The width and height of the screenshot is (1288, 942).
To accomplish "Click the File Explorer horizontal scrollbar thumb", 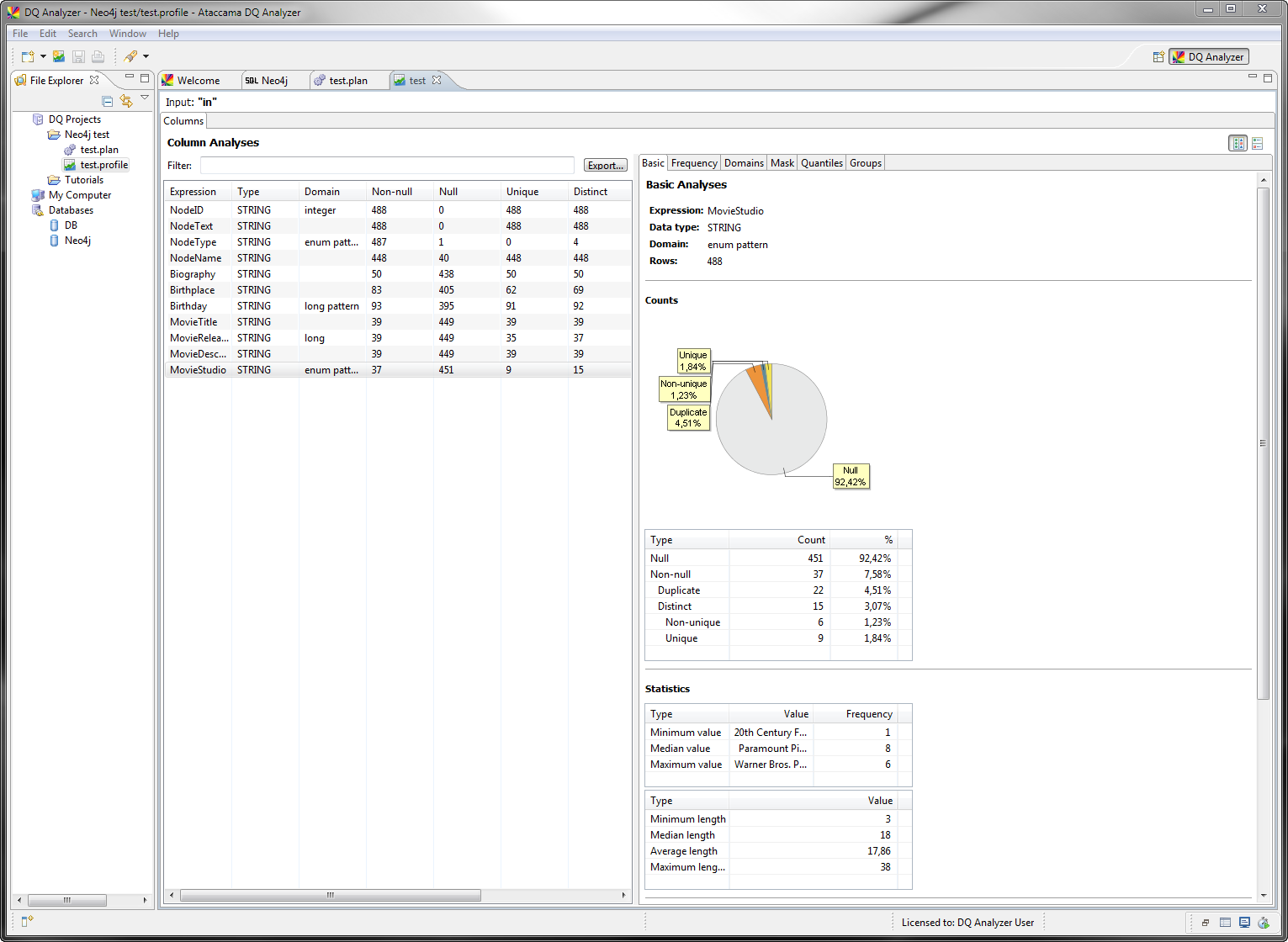I will (x=67, y=900).
